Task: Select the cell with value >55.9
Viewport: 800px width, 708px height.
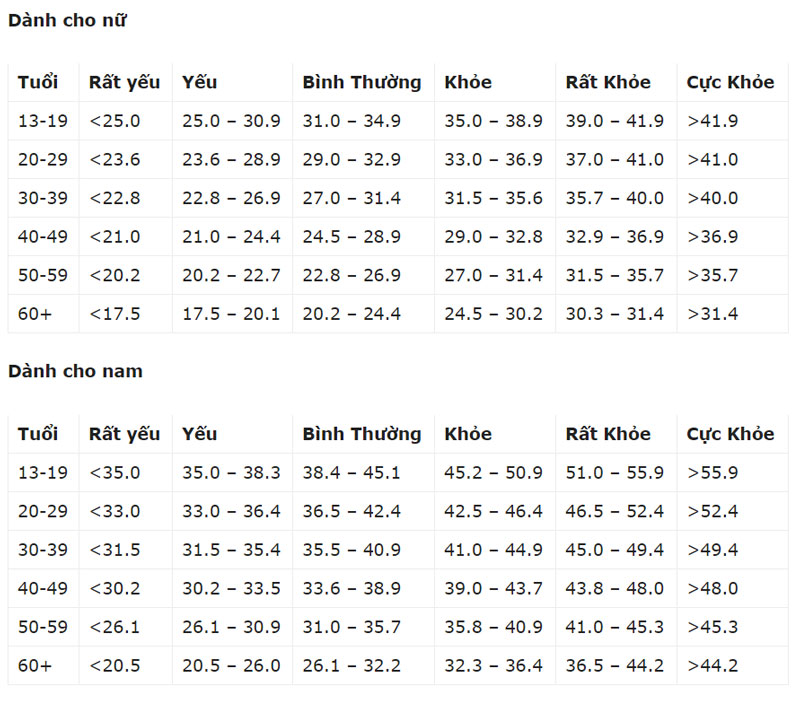Action: point(712,473)
